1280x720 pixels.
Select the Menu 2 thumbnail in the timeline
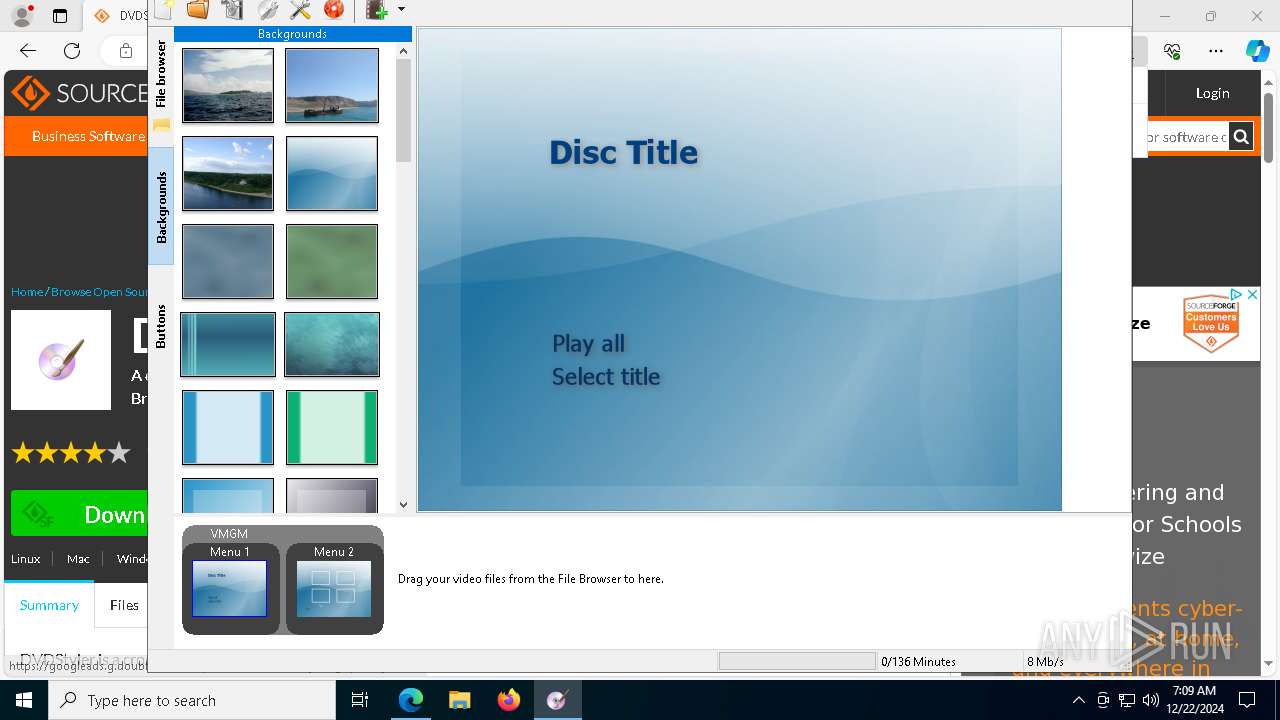334,587
